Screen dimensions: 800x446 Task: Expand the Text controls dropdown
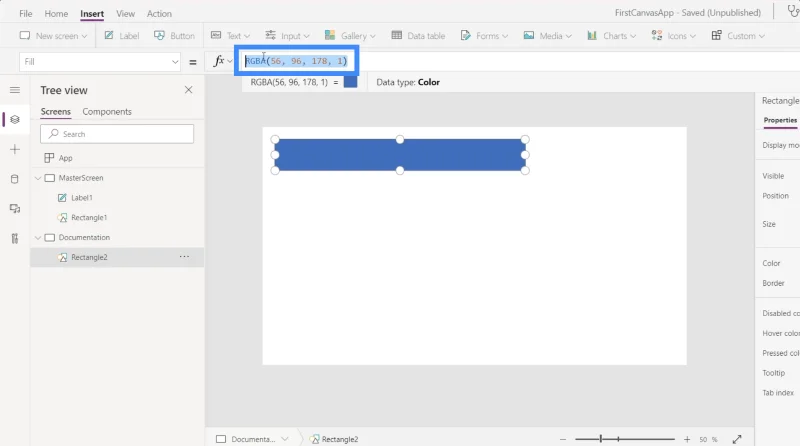click(230, 36)
